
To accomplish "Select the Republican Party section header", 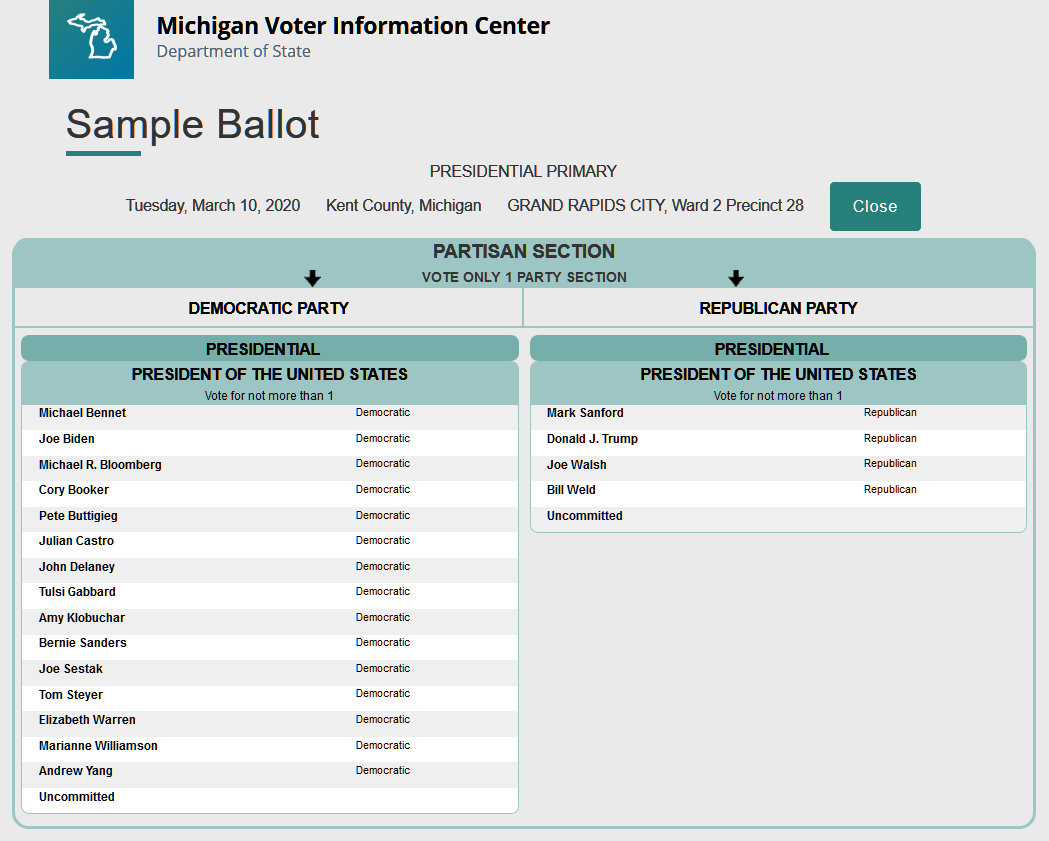I will point(778,308).
